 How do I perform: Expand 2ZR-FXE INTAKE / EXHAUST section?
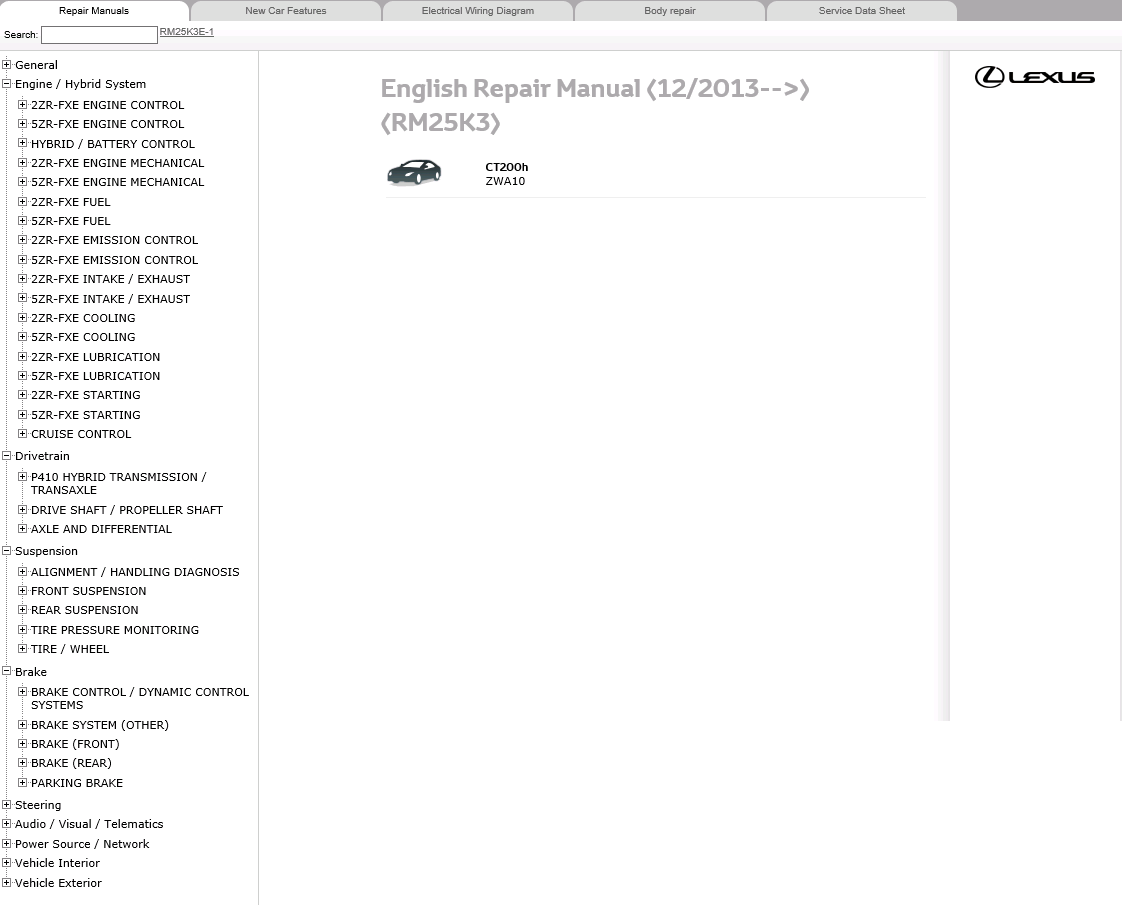coord(22,279)
